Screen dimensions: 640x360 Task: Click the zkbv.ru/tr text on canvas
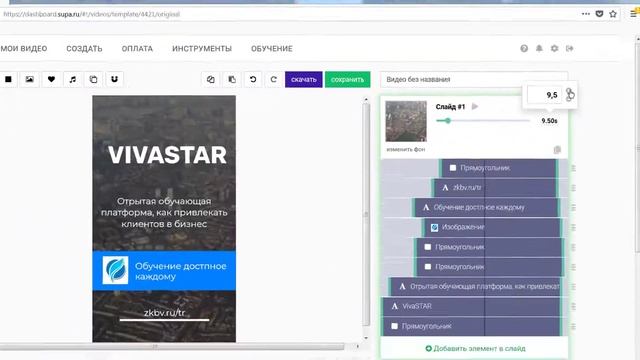click(x=164, y=313)
